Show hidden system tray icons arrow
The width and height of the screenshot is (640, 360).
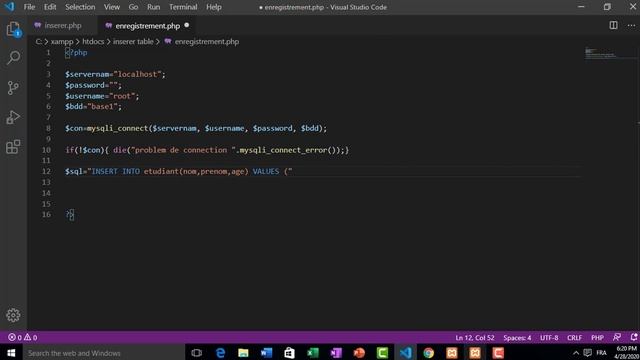[576, 353]
